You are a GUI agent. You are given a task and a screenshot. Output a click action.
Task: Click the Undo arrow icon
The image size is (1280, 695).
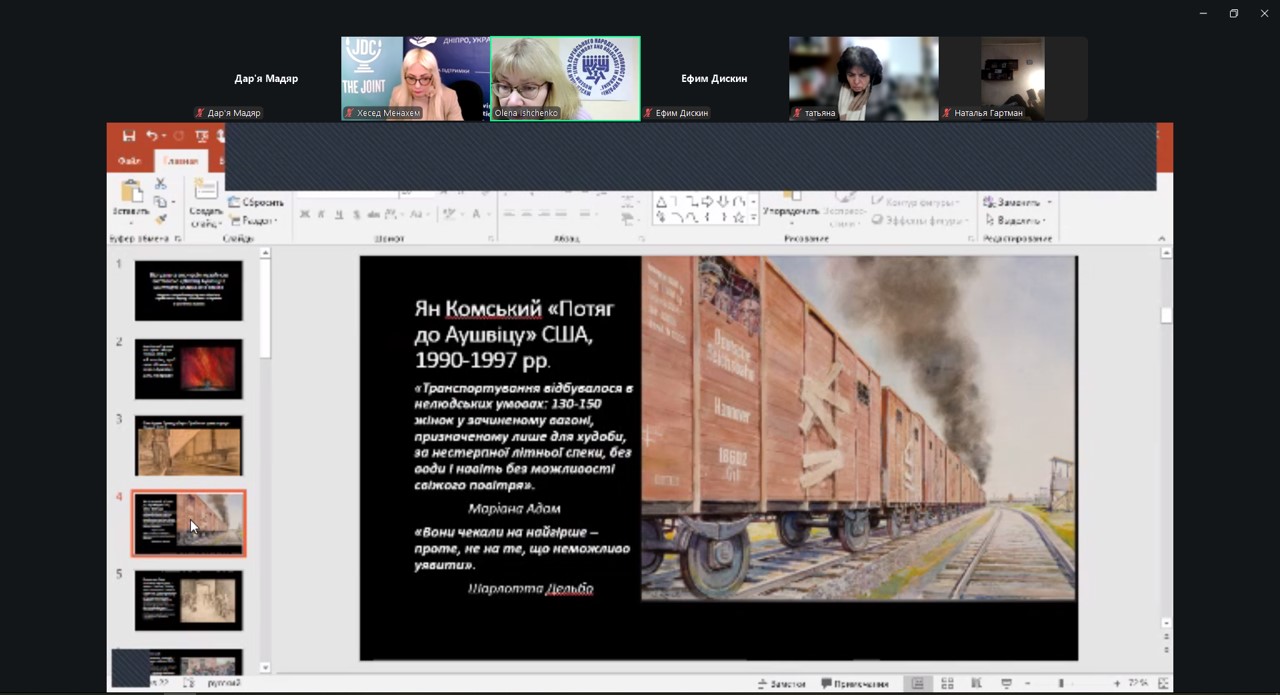[152, 136]
